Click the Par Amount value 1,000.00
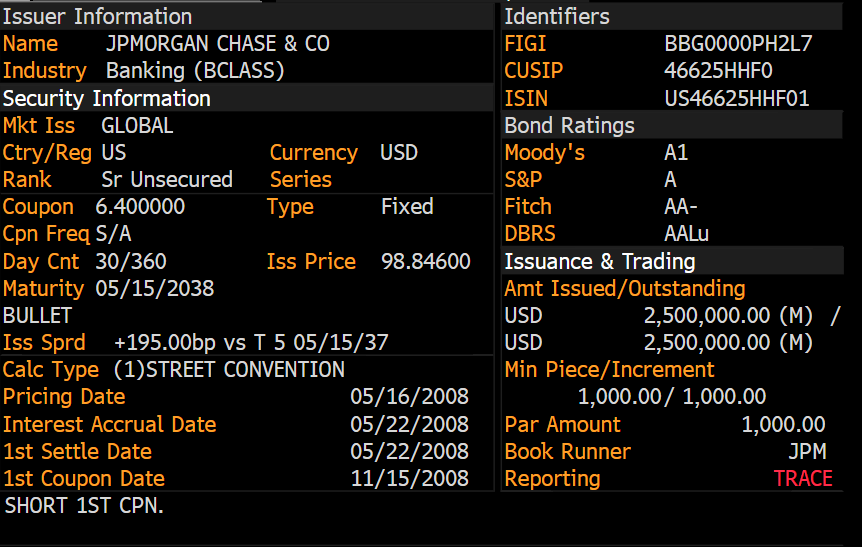 [783, 424]
